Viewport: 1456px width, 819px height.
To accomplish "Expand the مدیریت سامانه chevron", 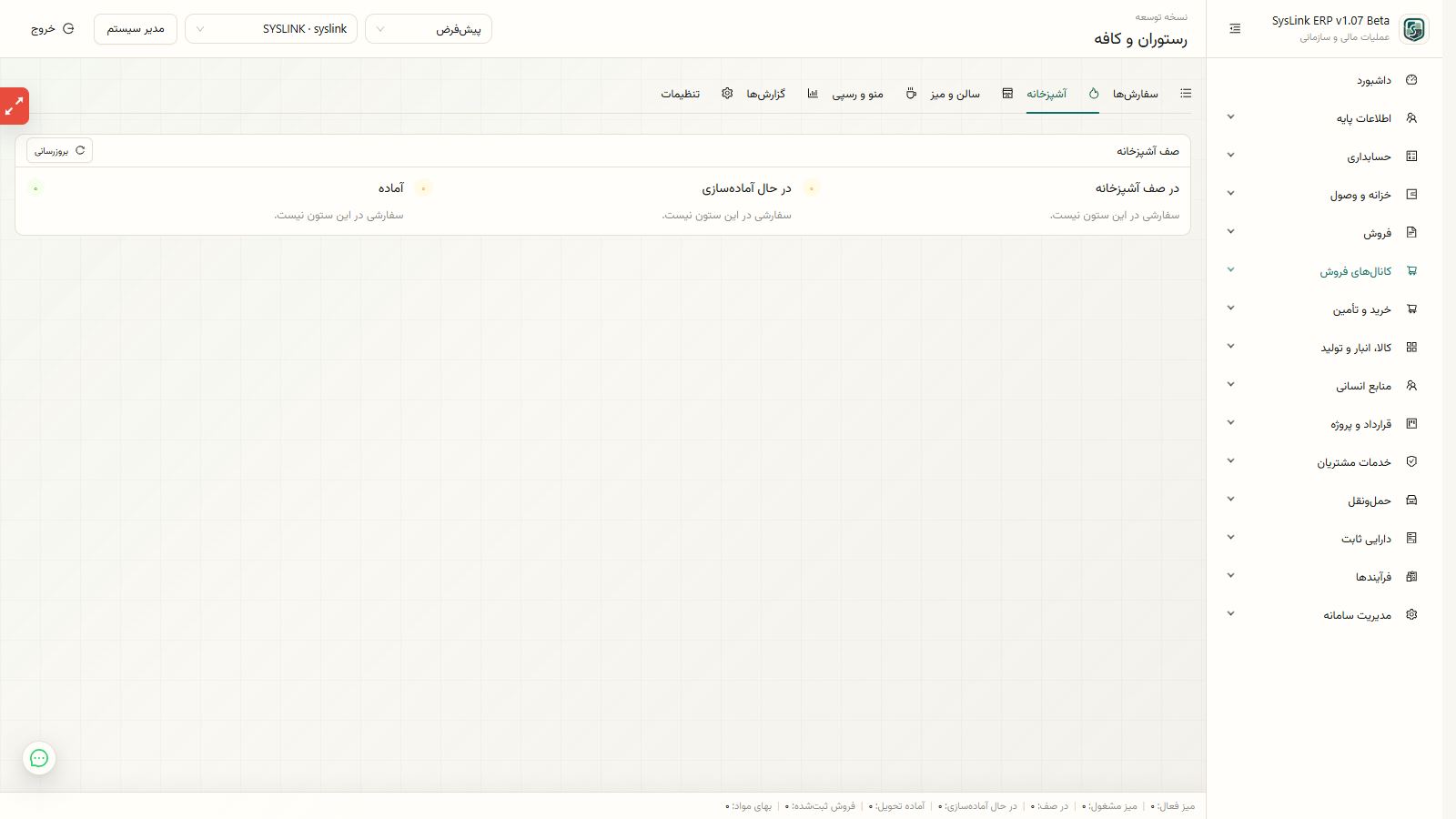I will 1230,614.
